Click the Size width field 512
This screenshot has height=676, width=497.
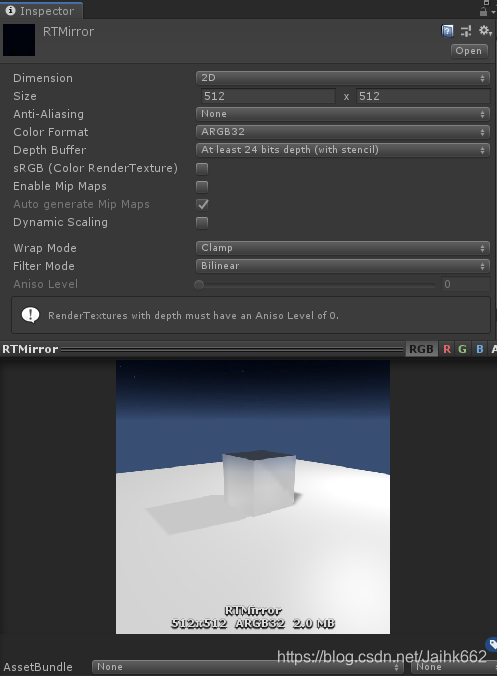point(268,96)
